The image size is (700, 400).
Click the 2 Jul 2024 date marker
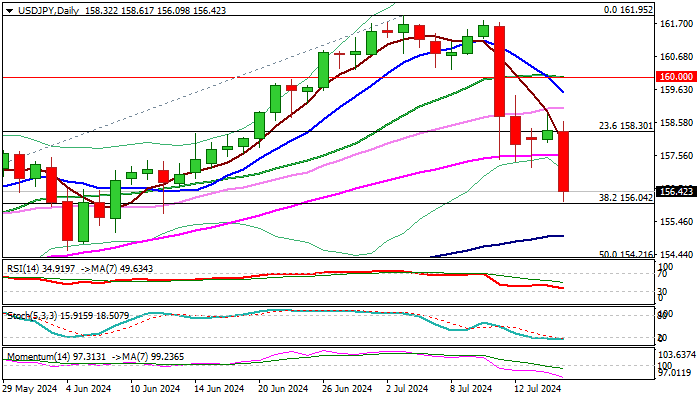click(408, 389)
